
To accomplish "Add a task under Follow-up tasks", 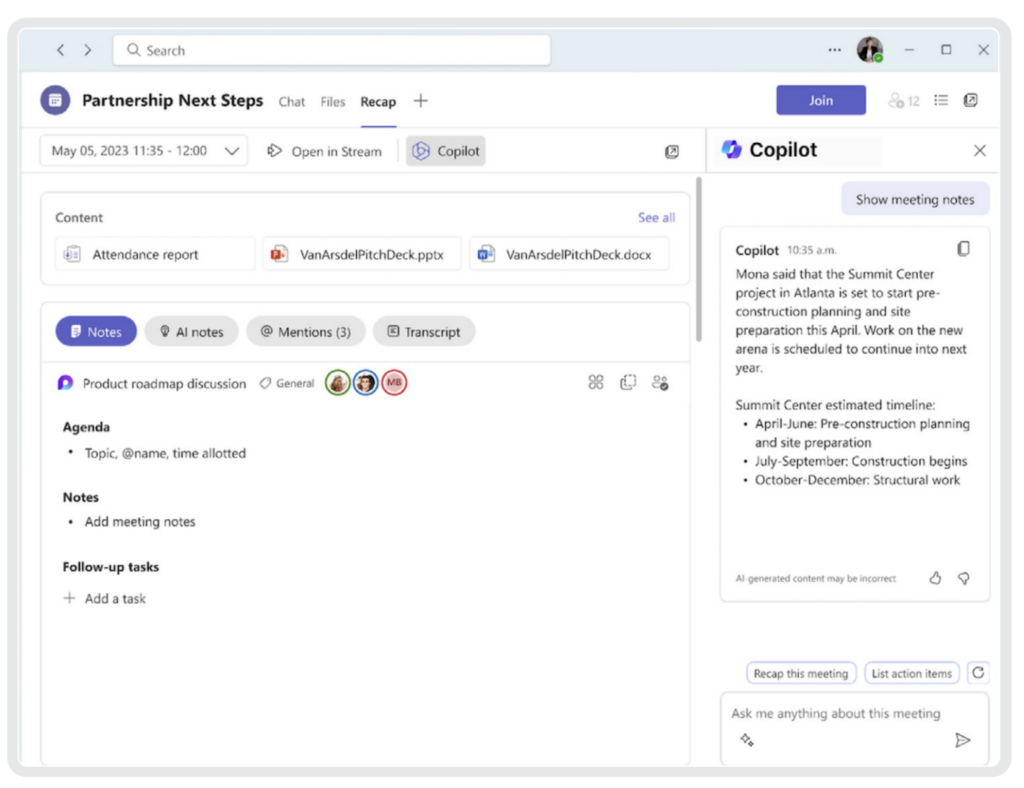I will tap(104, 598).
